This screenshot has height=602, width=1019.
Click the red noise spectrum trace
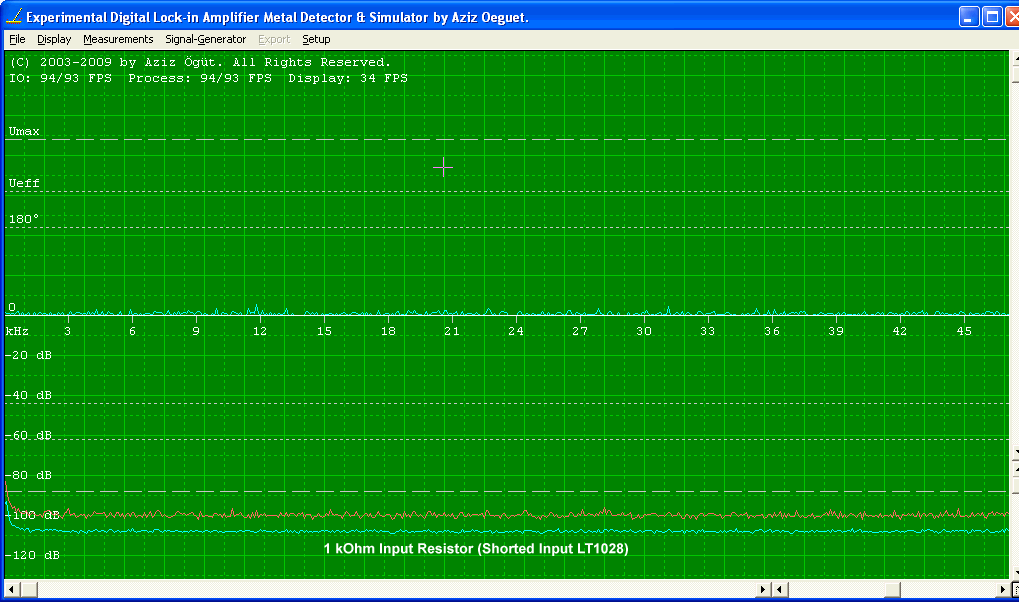500,515
